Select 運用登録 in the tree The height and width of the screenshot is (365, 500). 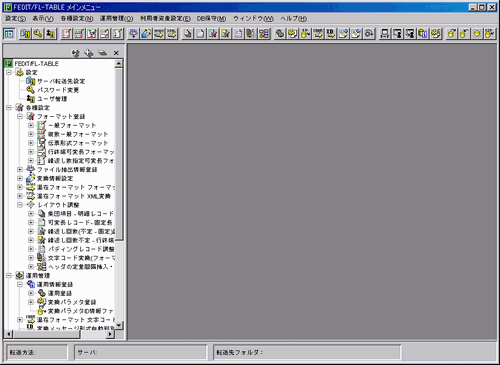[60, 293]
